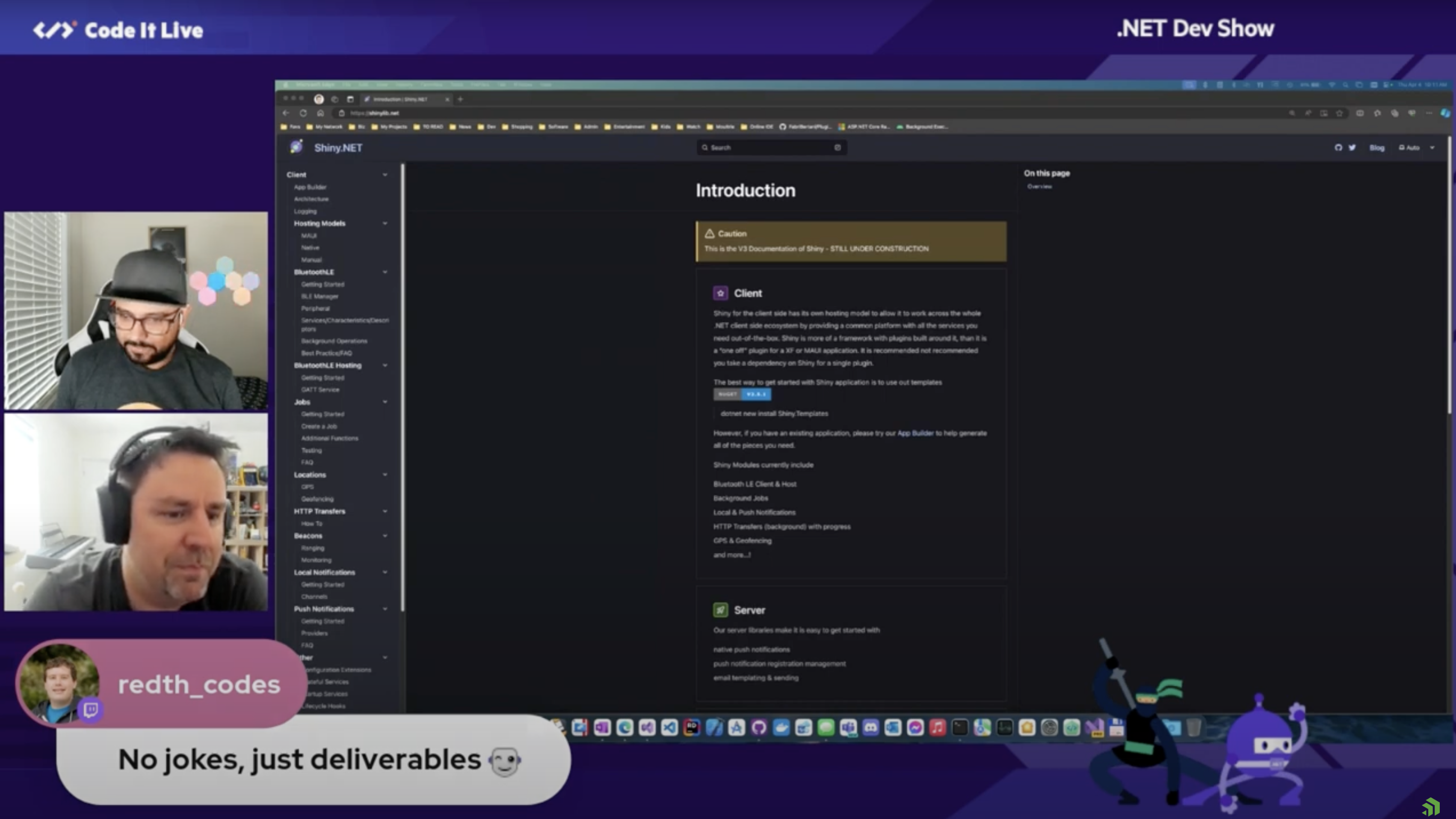Open Edge settings and more menu
This screenshot has width=1456, height=819.
[1429, 113]
